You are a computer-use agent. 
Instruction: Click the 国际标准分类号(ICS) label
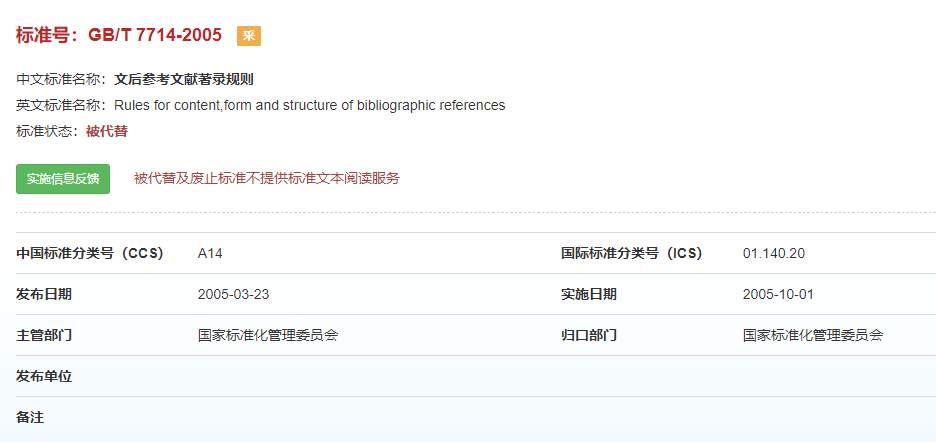(x=631, y=253)
